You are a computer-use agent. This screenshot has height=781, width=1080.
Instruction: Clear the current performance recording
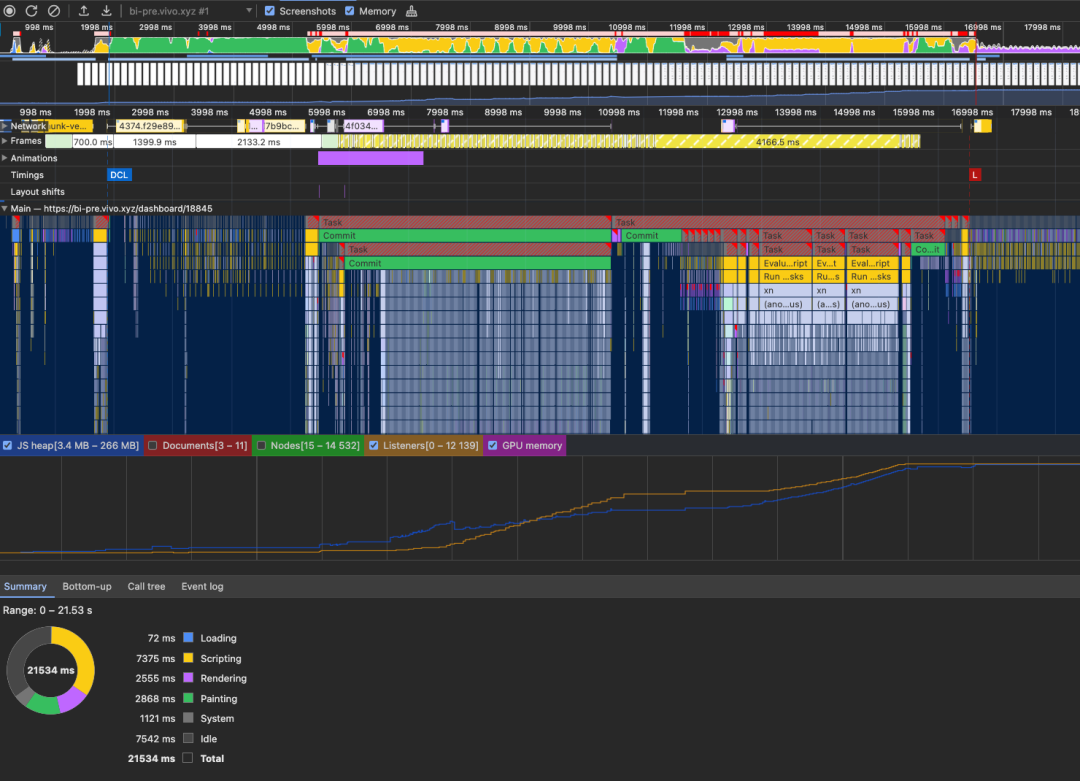coord(54,11)
